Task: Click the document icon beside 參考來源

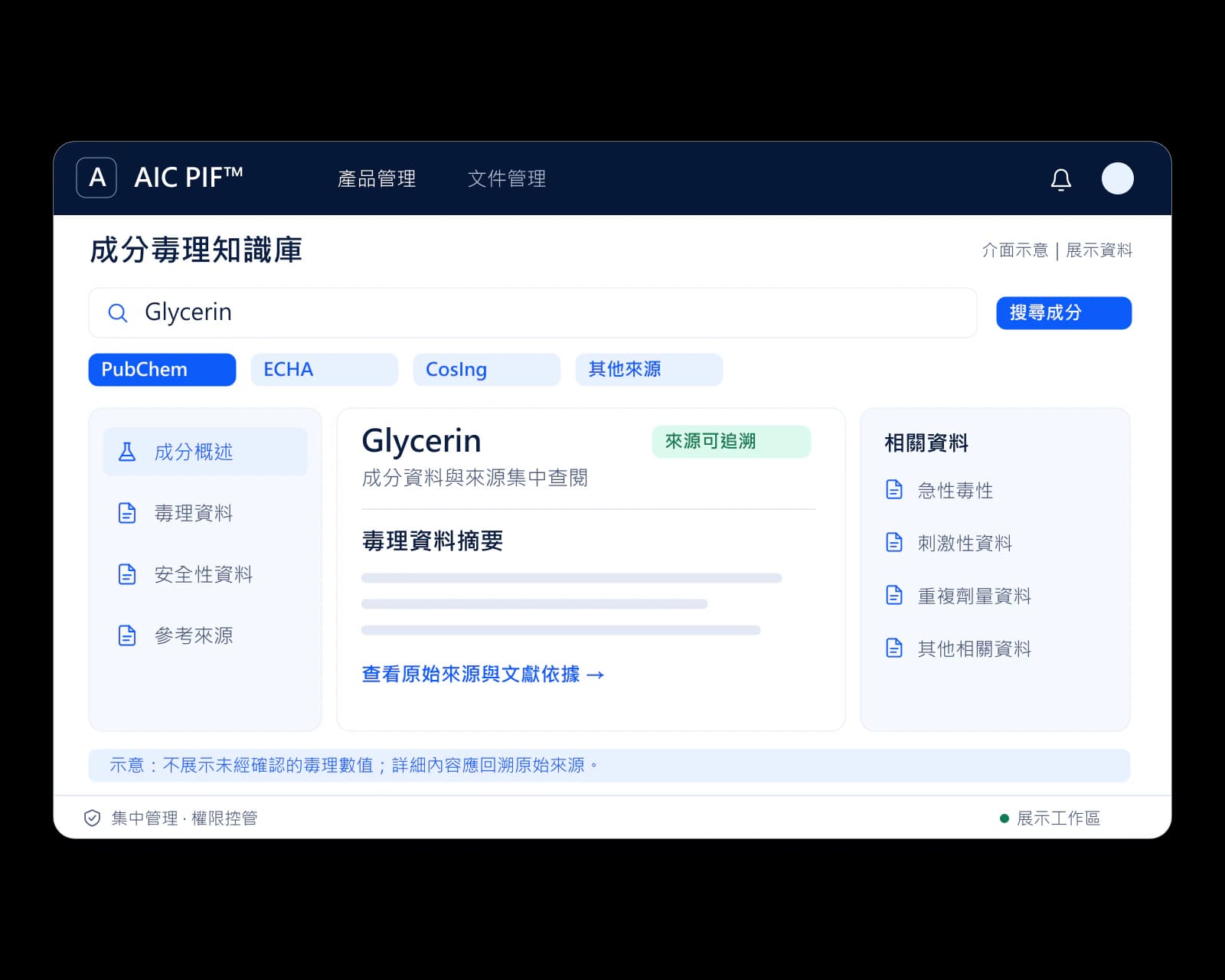Action: (x=127, y=635)
